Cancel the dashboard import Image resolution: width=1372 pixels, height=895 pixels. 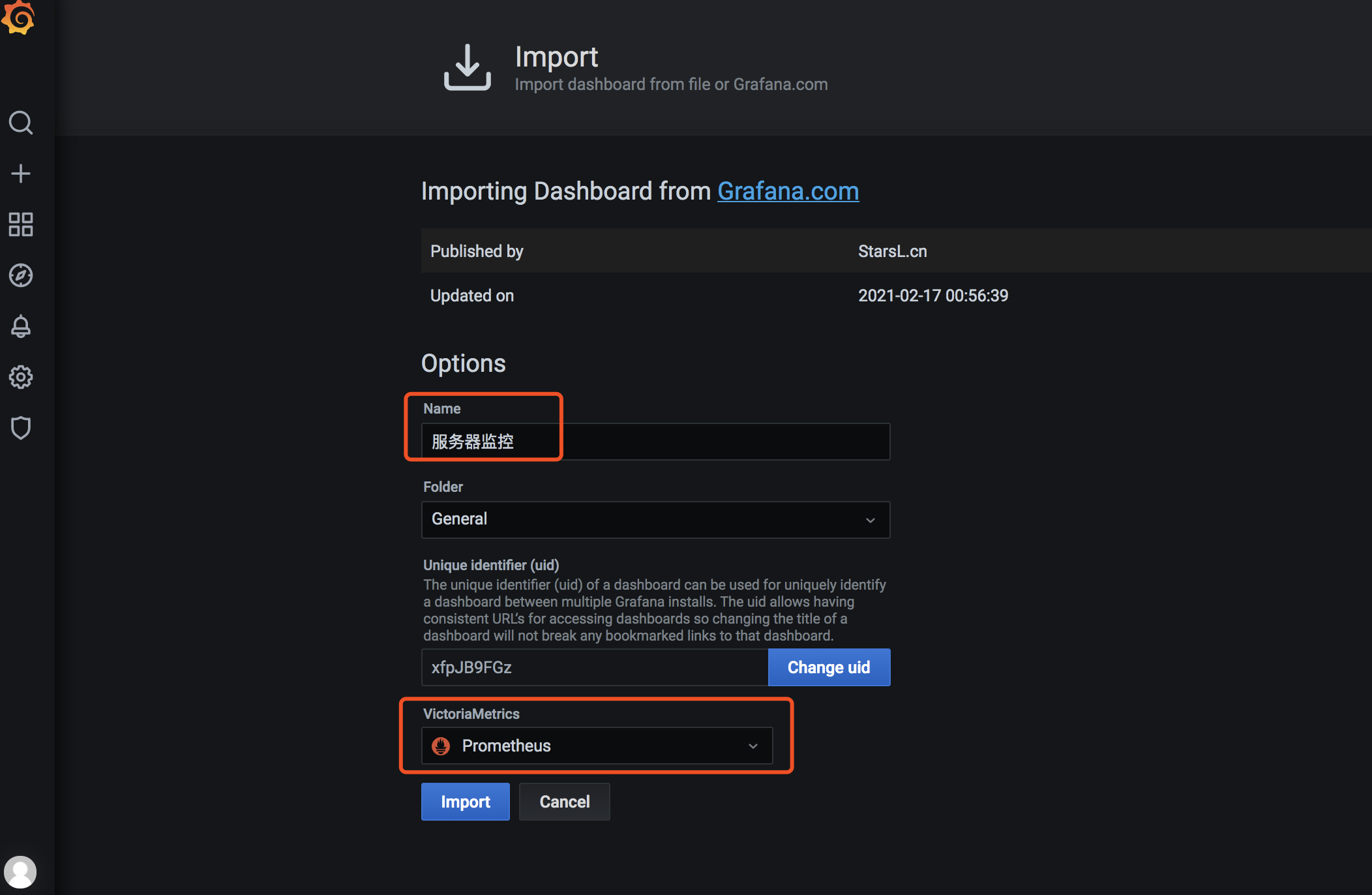tap(565, 802)
